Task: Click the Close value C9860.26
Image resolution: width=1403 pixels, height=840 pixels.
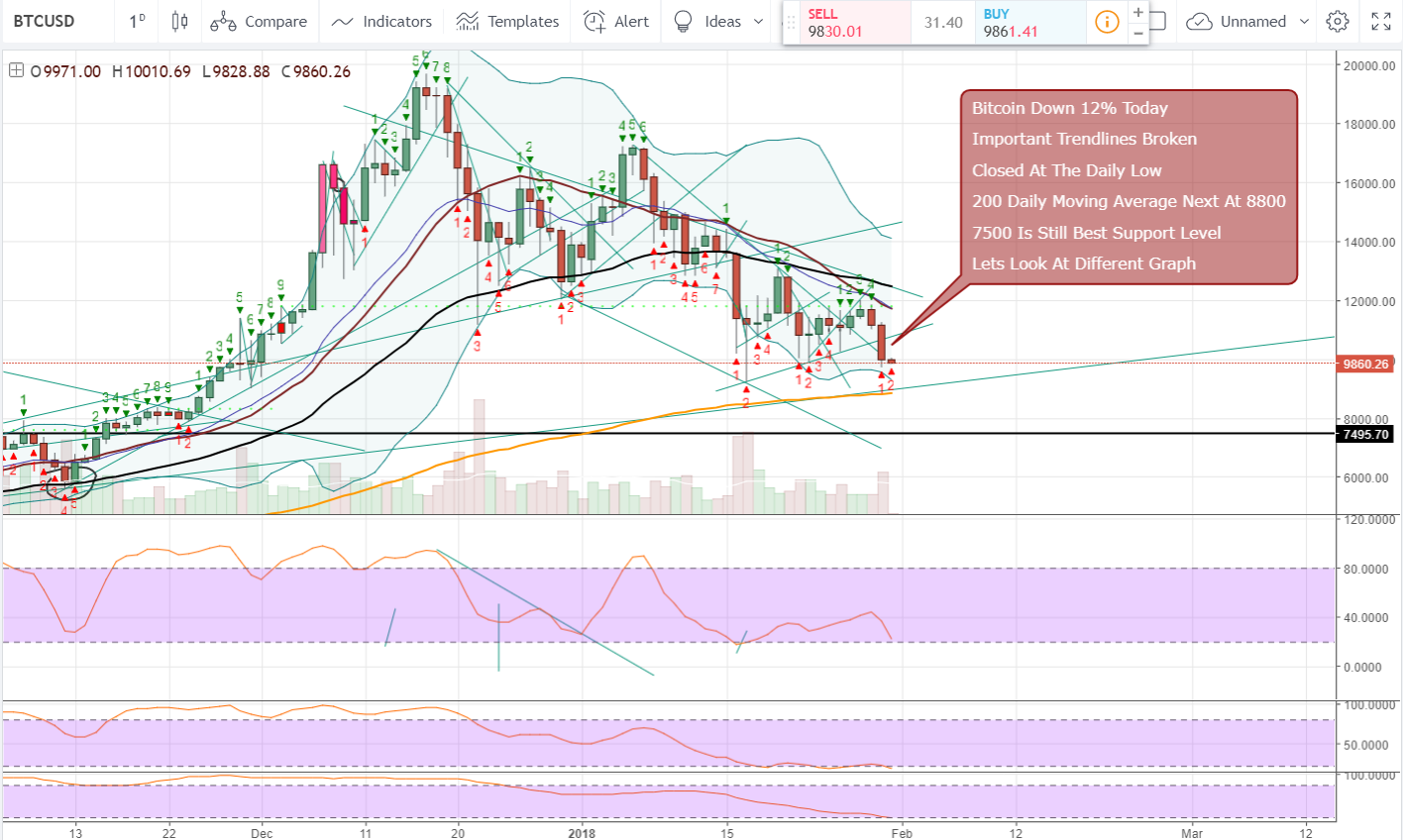Action: [x=315, y=71]
